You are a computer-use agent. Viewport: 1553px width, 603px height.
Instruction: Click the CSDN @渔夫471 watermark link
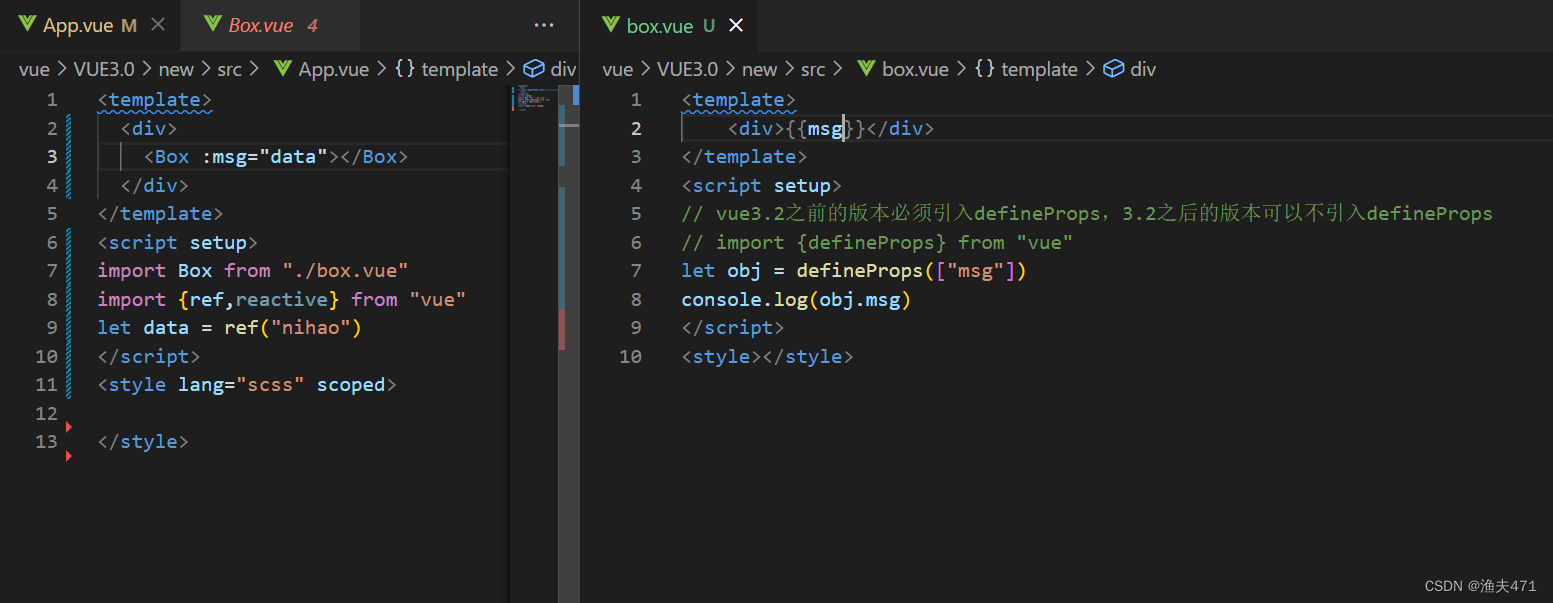[1478, 586]
